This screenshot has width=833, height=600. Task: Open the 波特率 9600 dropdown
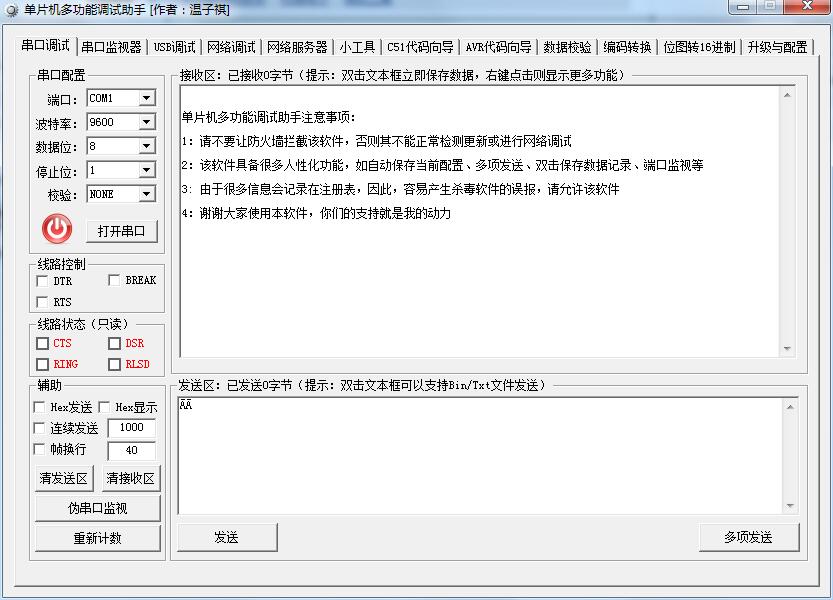point(146,122)
